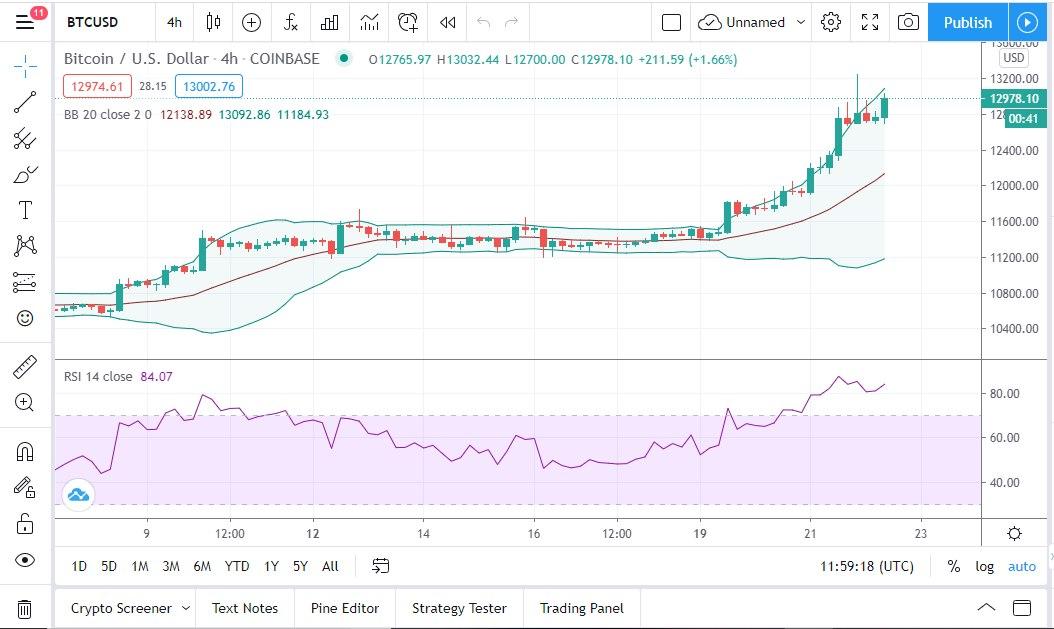The height and width of the screenshot is (629, 1054).
Task: Enter fullscreen mode
Action: pyautogui.click(x=870, y=22)
